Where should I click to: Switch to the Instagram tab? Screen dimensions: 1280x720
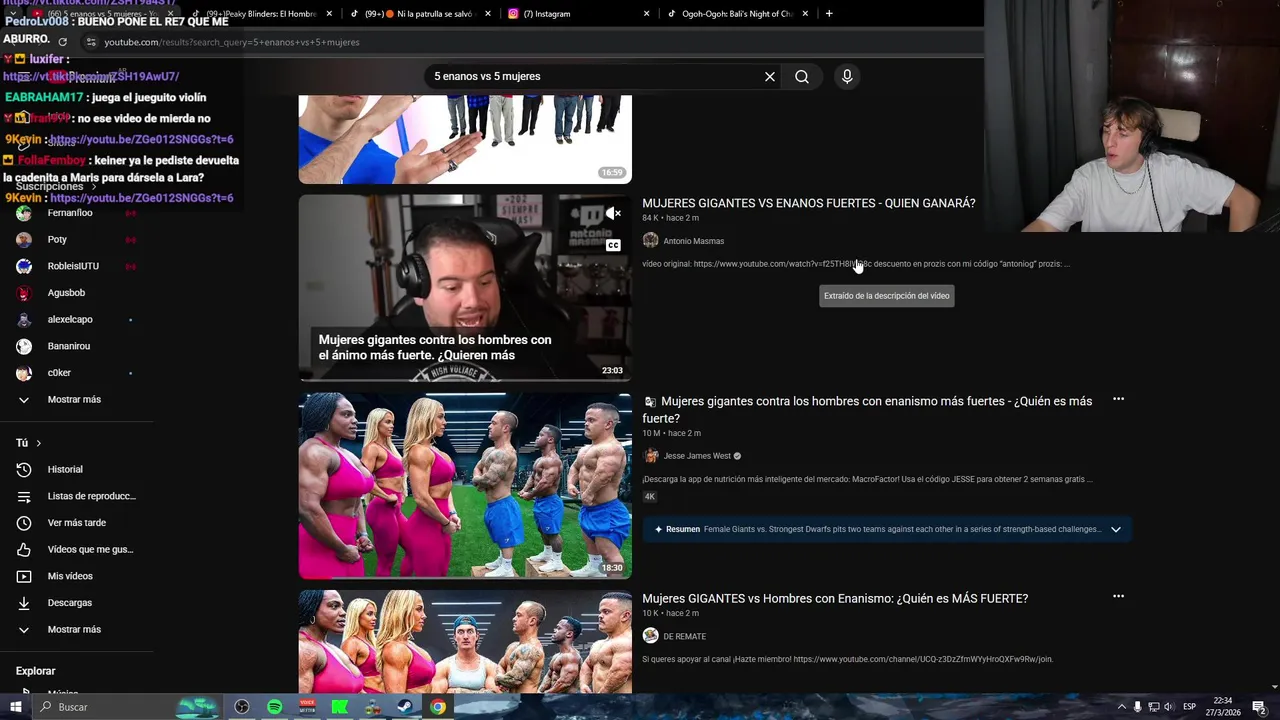pos(577,14)
